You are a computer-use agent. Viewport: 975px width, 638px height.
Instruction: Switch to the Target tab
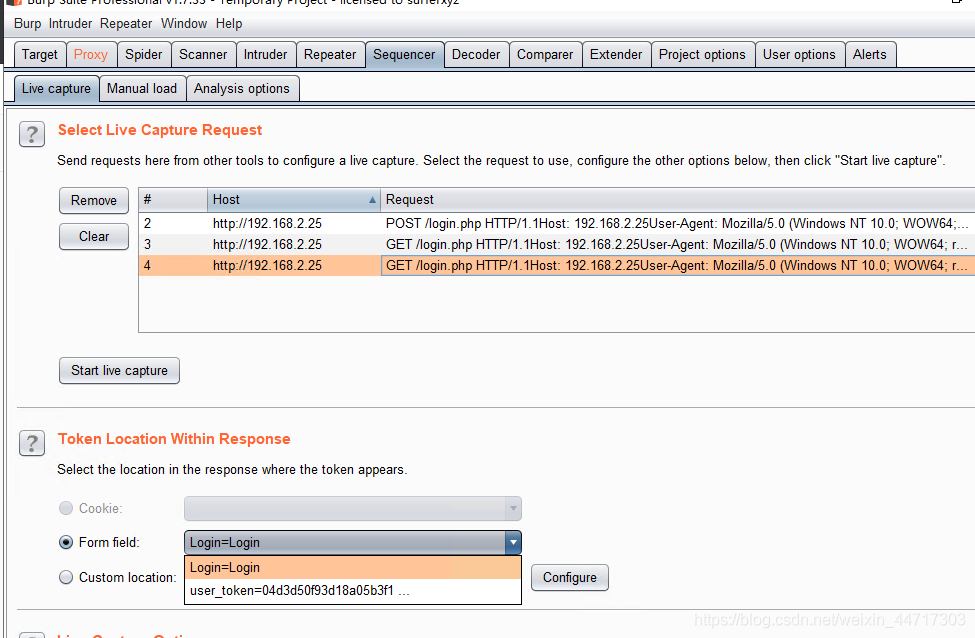(x=40, y=55)
